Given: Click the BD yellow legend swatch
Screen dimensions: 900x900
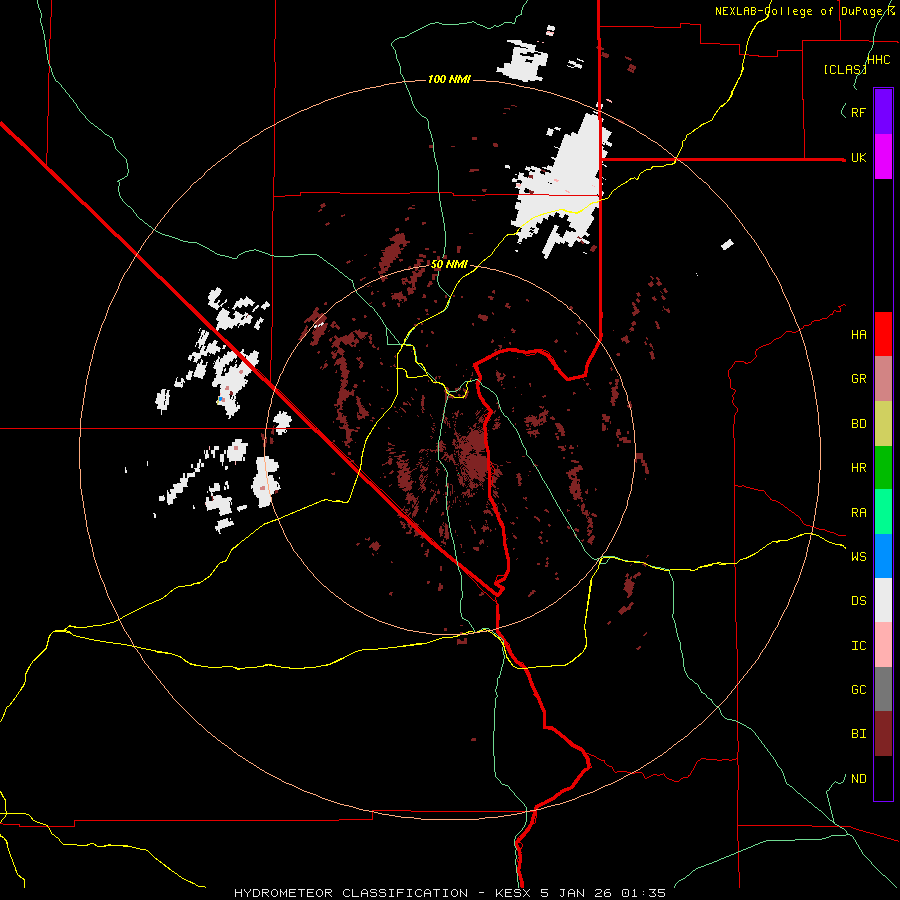Looking at the screenshot, I should pos(883,424).
